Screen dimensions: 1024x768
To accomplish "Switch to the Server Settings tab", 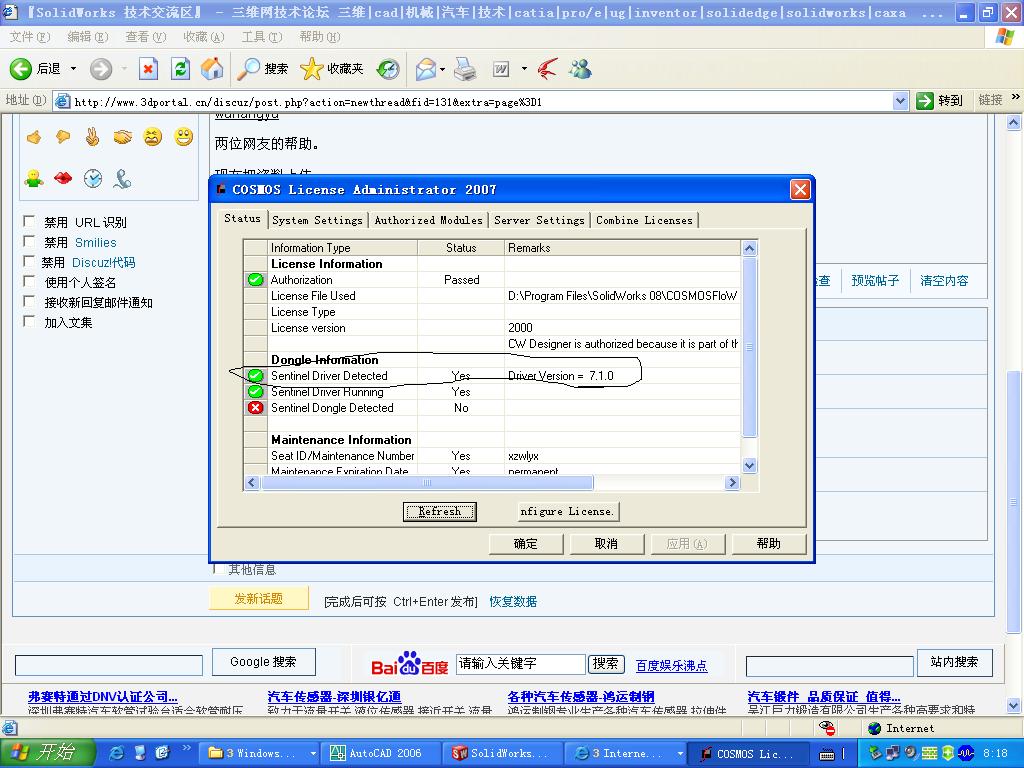I will click(539, 220).
